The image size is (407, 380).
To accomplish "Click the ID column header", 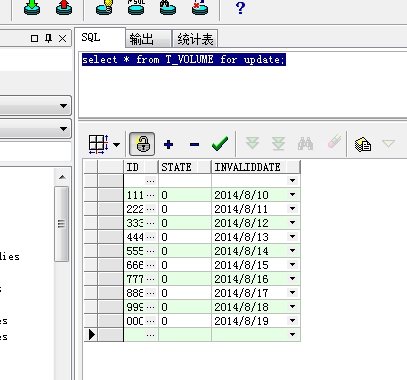I will [x=141, y=167].
